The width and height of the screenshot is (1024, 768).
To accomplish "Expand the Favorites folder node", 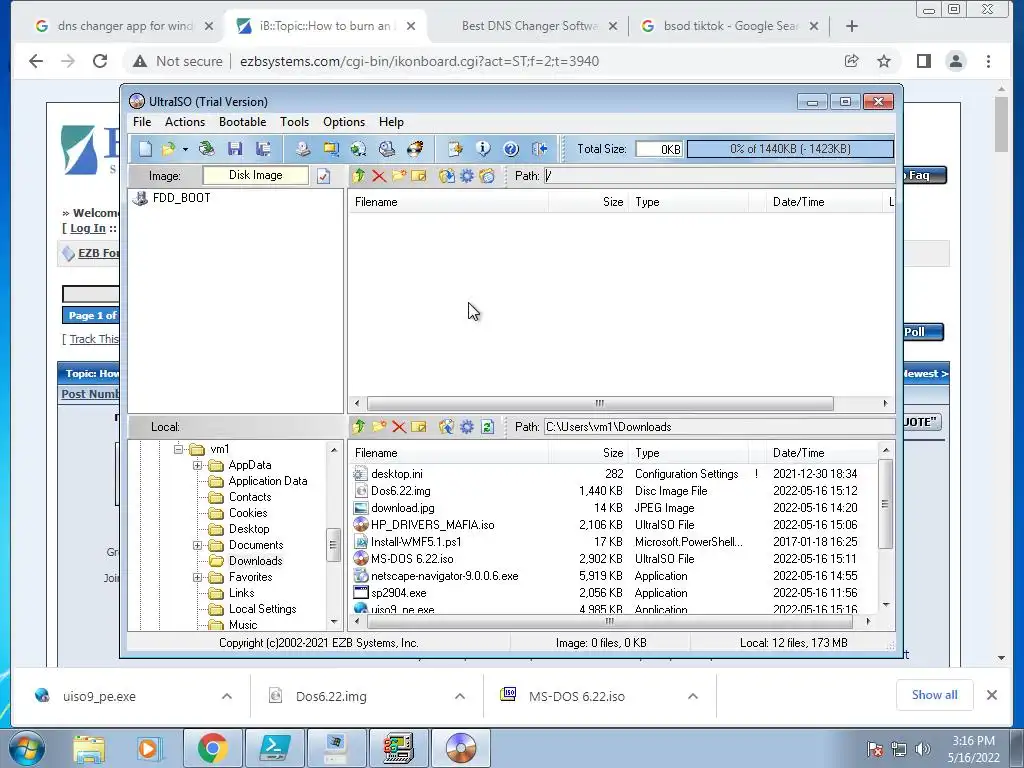I will coord(197,577).
